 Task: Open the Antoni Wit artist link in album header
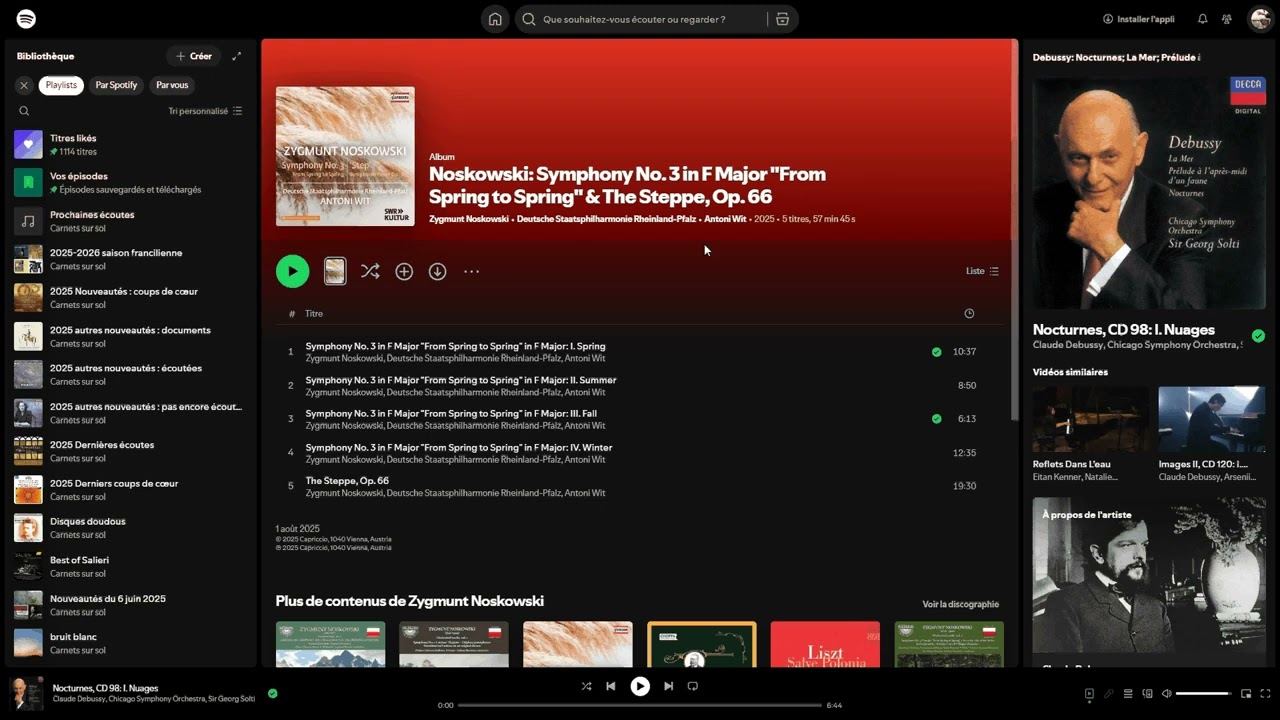point(725,219)
